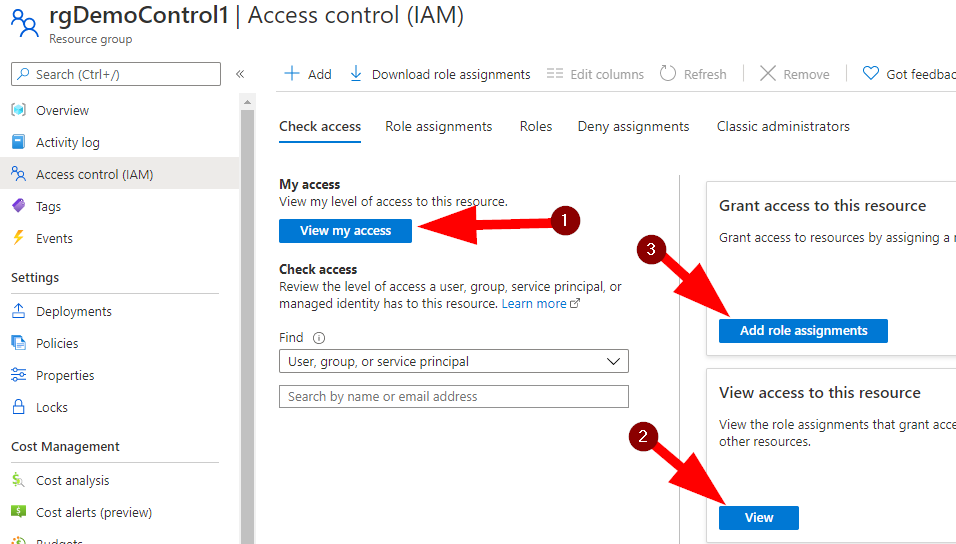Click the Got feedback label
The width and height of the screenshot is (956, 544).
921,74
